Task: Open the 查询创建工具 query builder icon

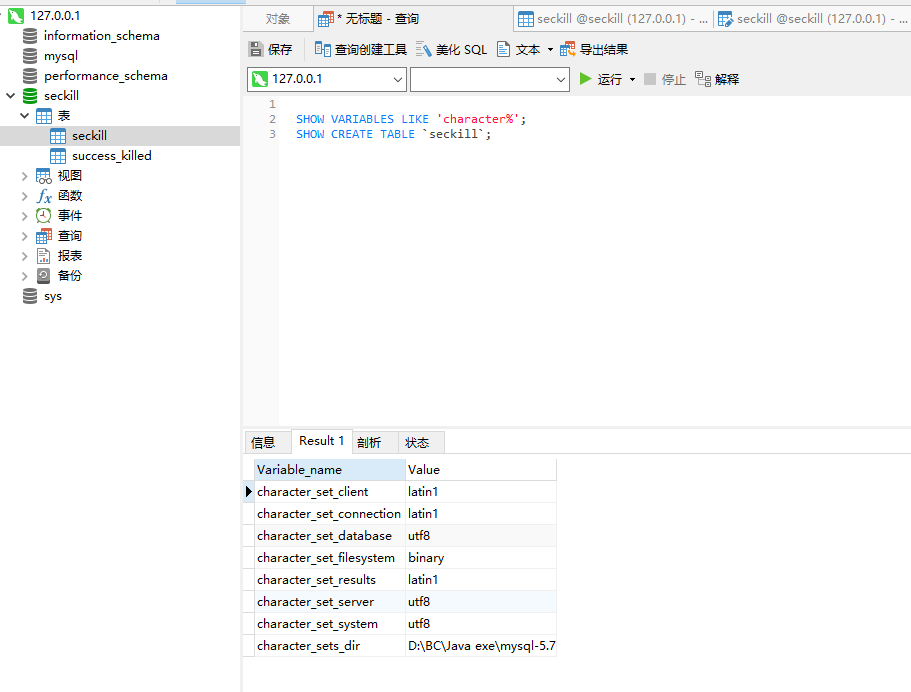Action: (x=322, y=49)
